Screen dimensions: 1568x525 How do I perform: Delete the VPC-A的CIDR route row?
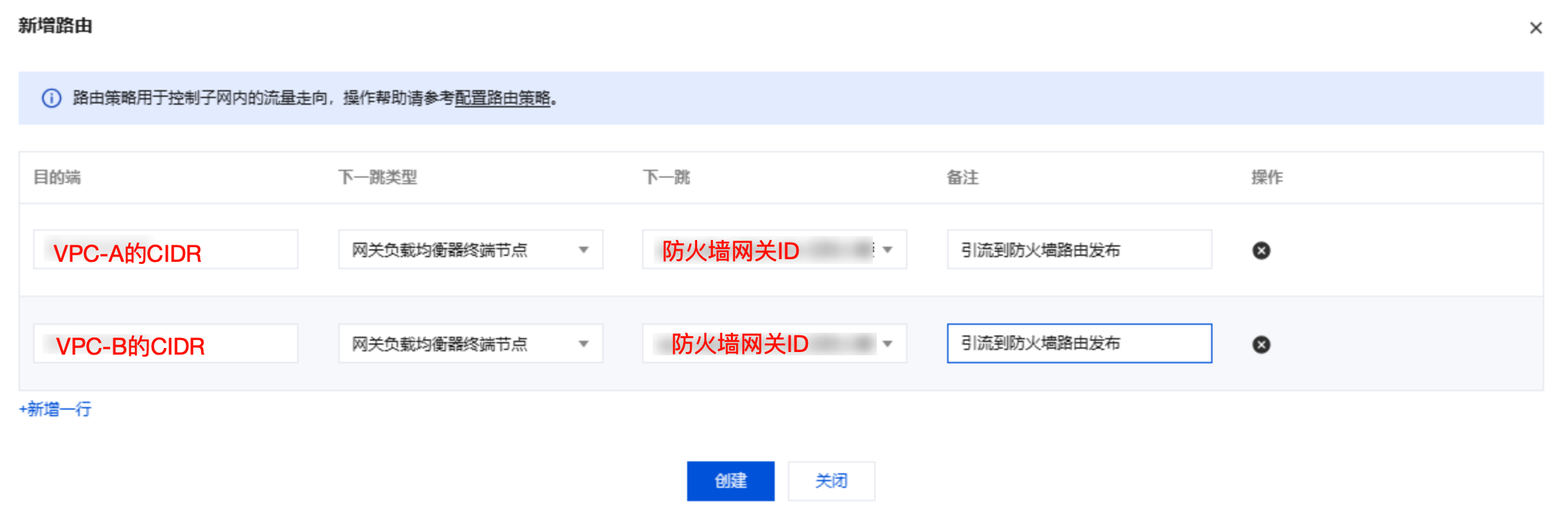click(1261, 250)
